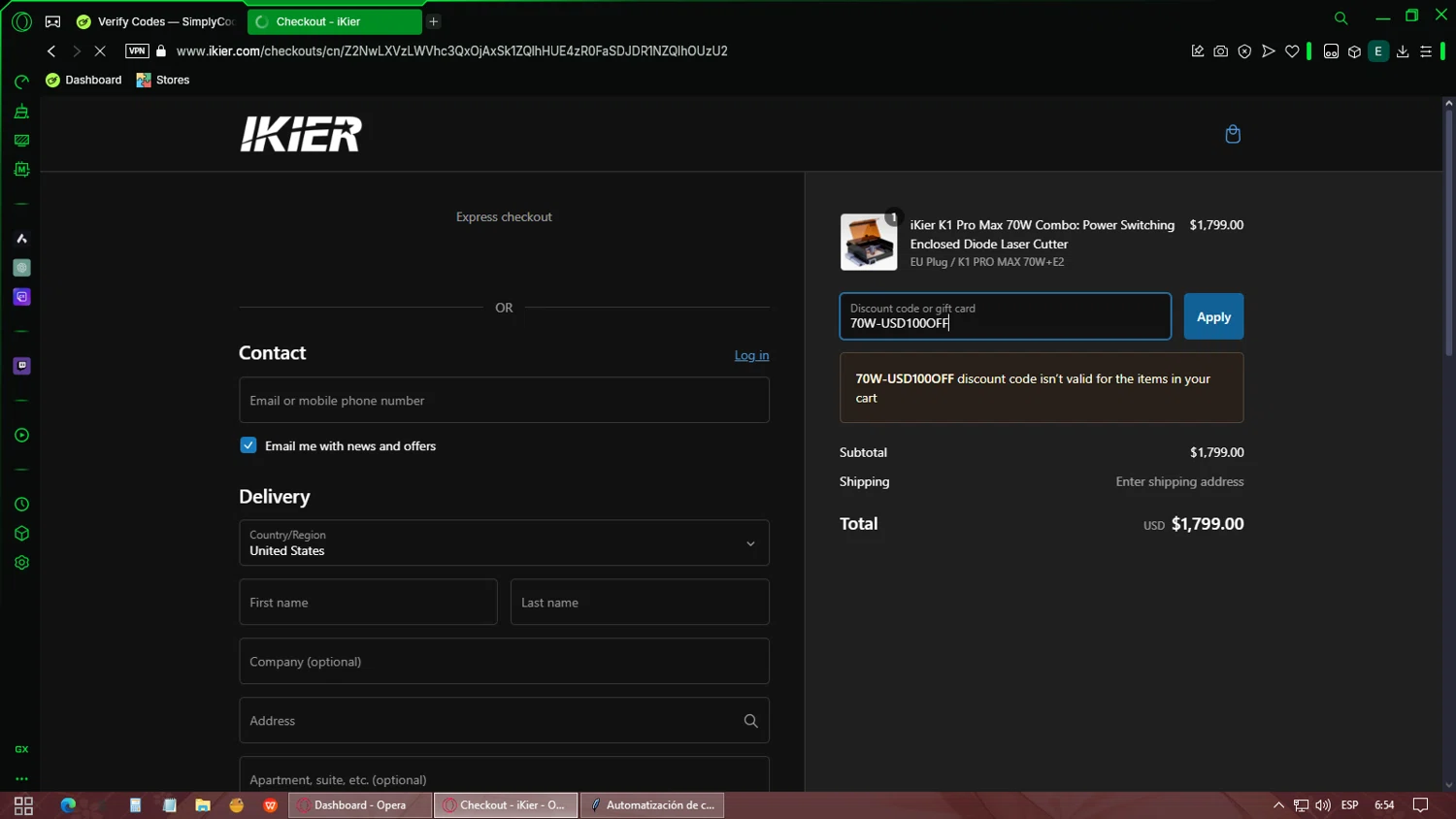Viewport: 1456px width, 819px height.
Task: Open Extensions cube in sidebar
Action: [x=21, y=534]
